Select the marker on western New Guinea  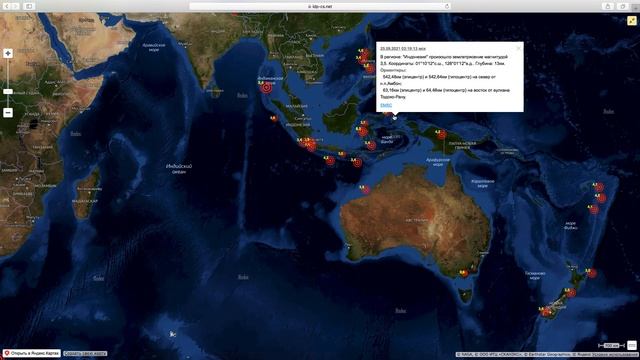point(442,135)
